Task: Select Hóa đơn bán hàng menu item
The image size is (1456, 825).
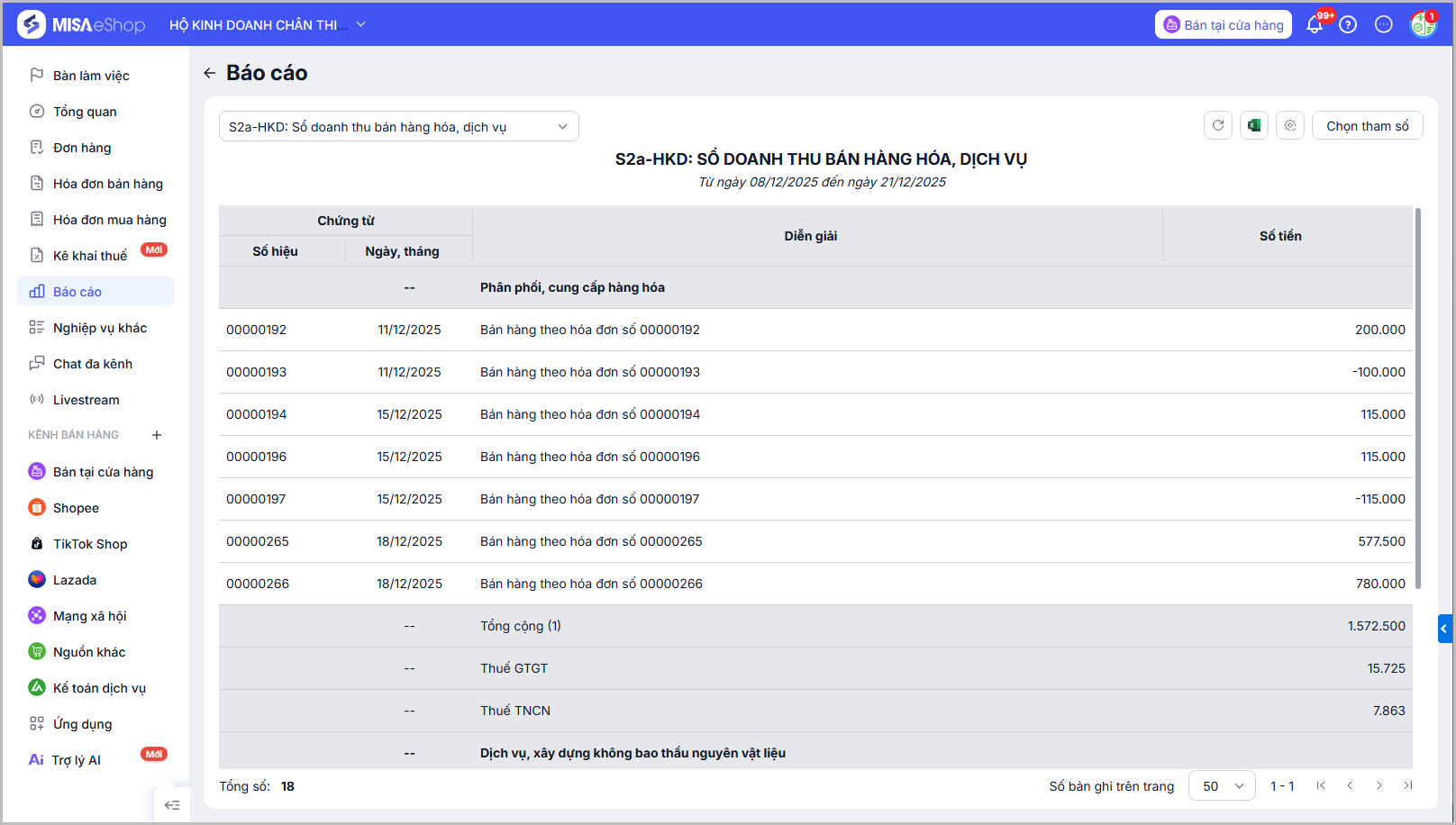Action: (x=108, y=184)
